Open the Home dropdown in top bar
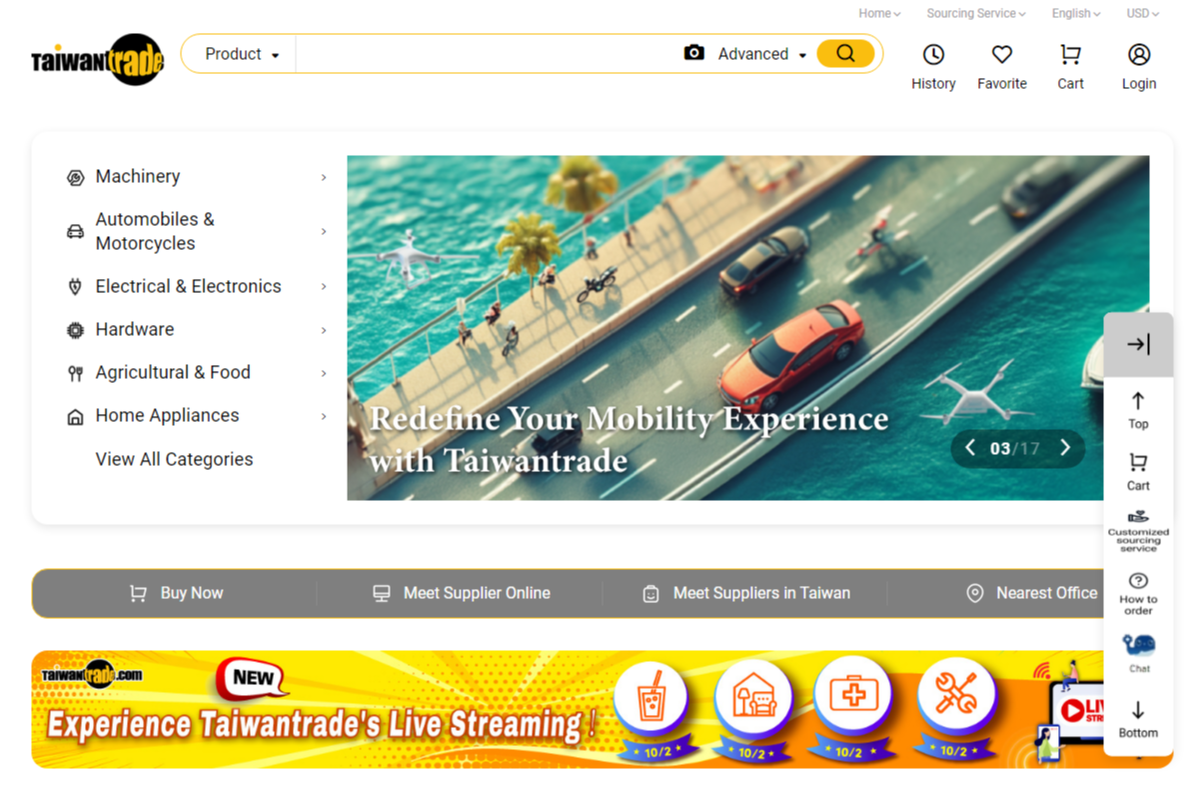 (879, 13)
